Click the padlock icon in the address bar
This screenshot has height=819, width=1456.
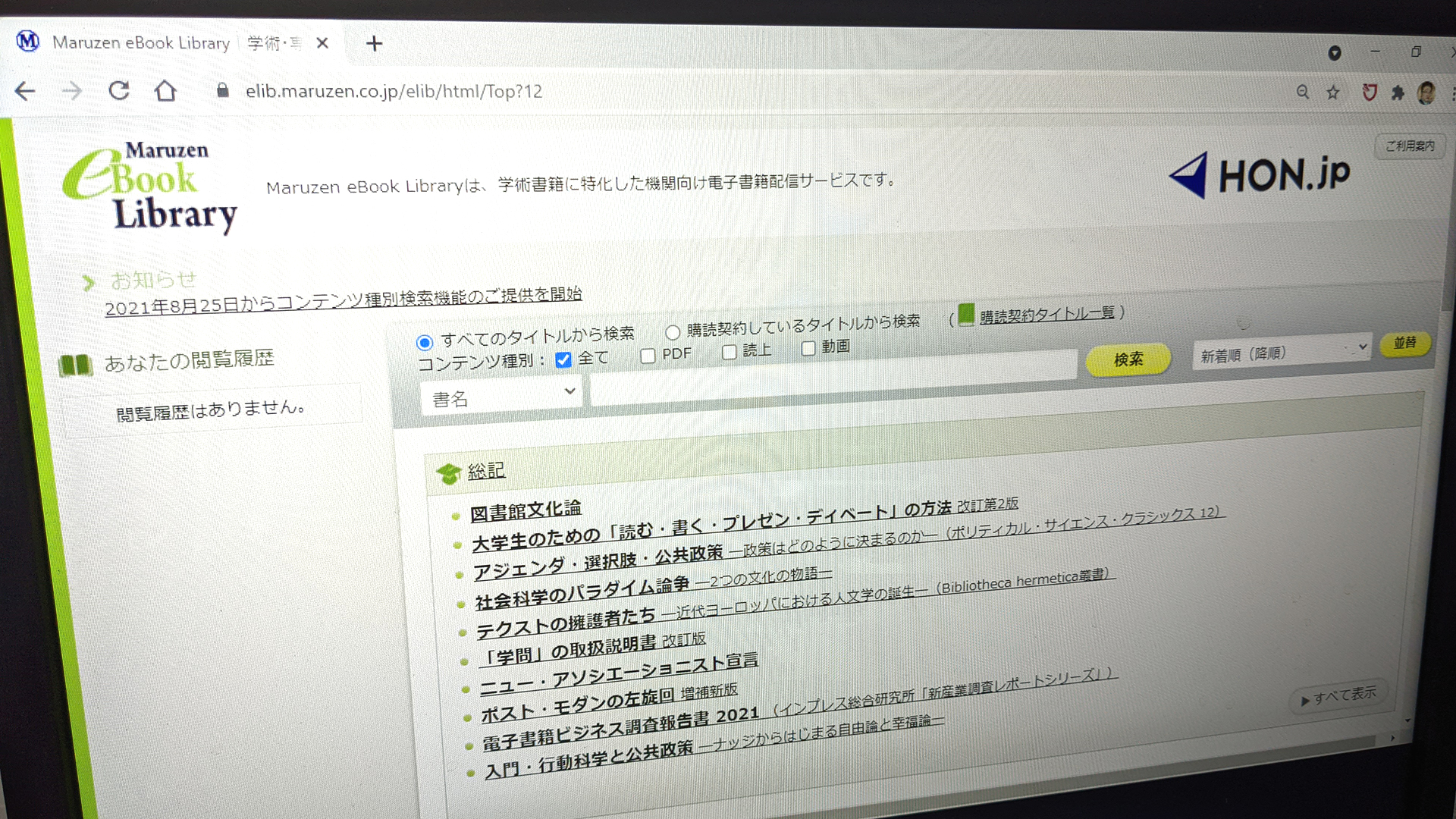pos(223,91)
